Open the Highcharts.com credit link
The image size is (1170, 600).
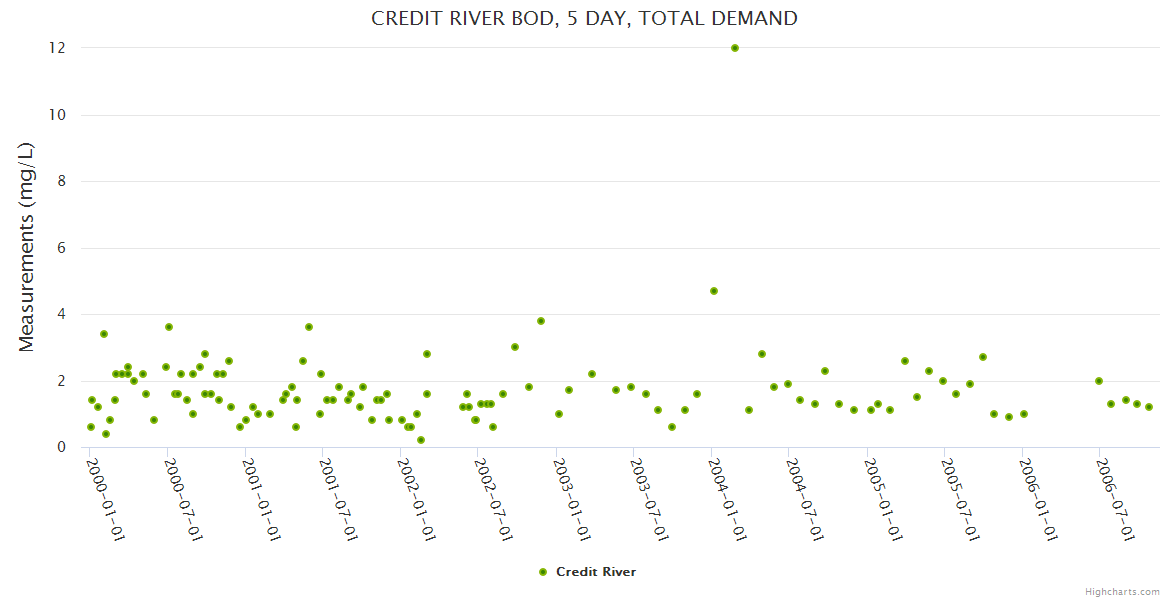[x=1122, y=592]
